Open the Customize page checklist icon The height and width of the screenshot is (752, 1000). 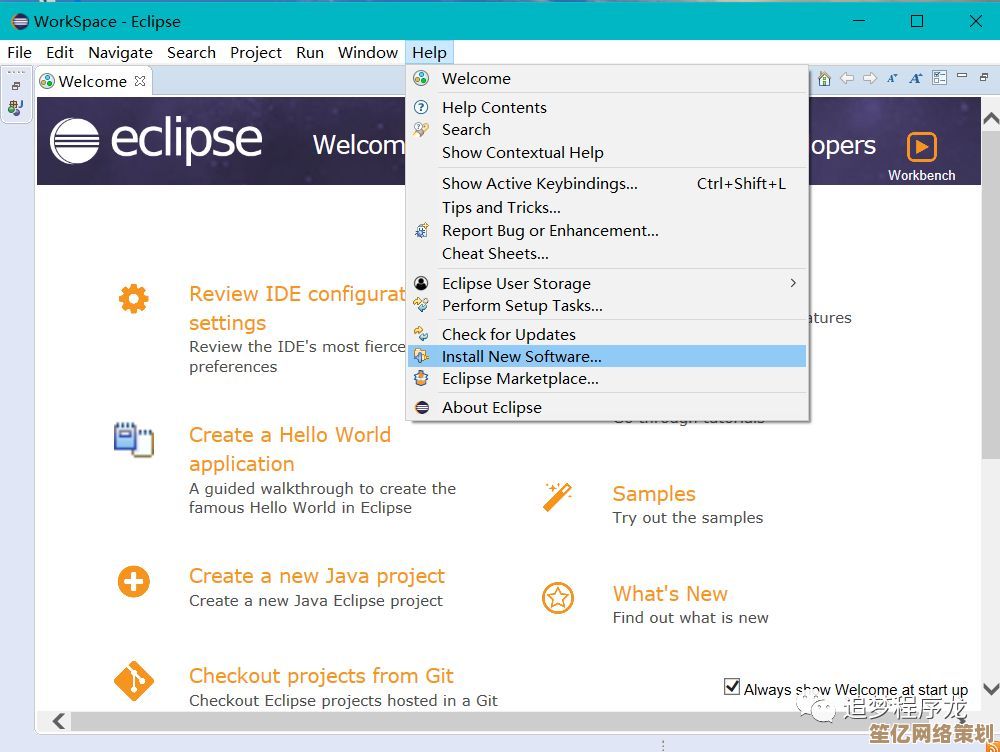click(939, 78)
